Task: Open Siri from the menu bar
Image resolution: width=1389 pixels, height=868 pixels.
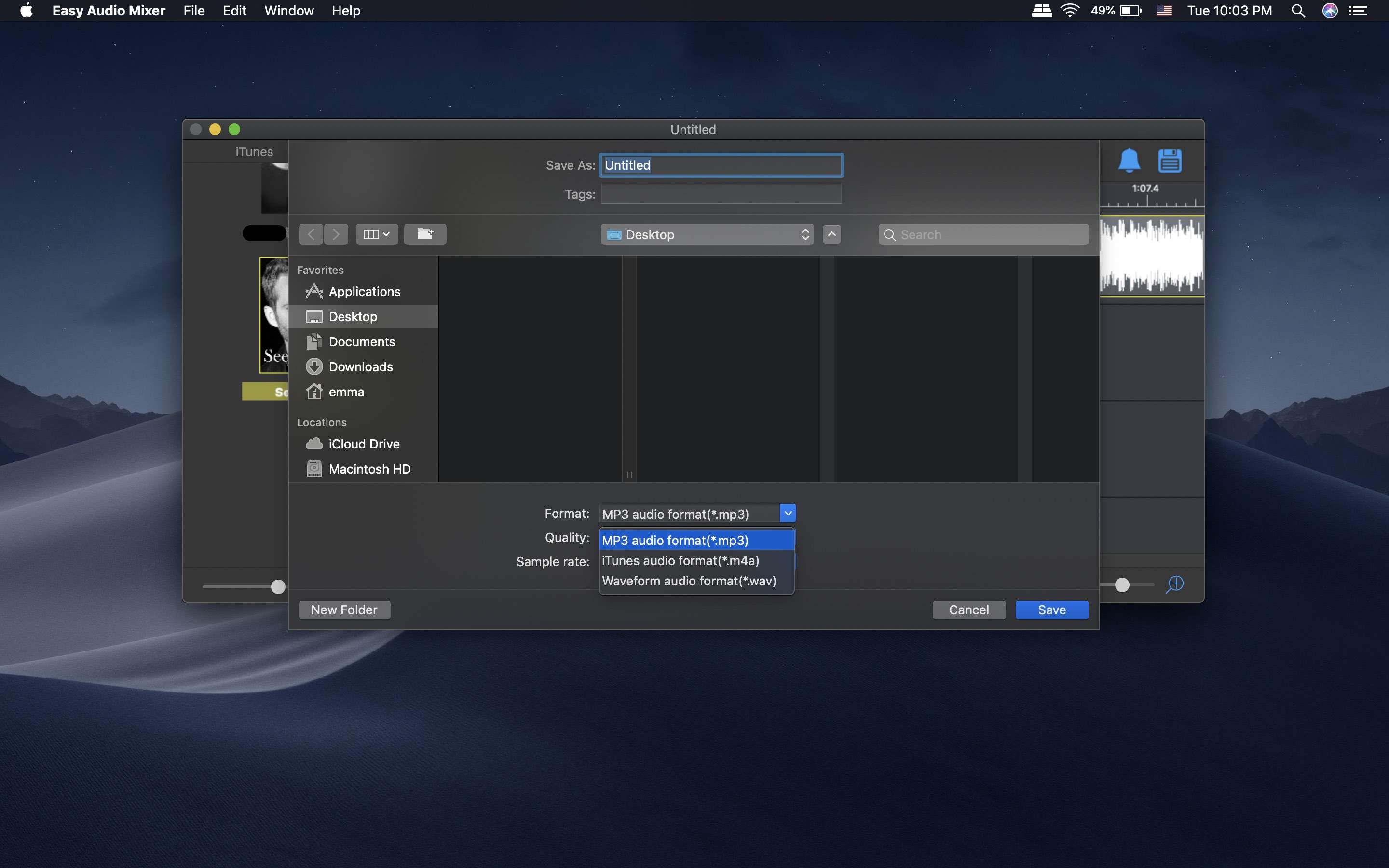Action: pos(1330,10)
